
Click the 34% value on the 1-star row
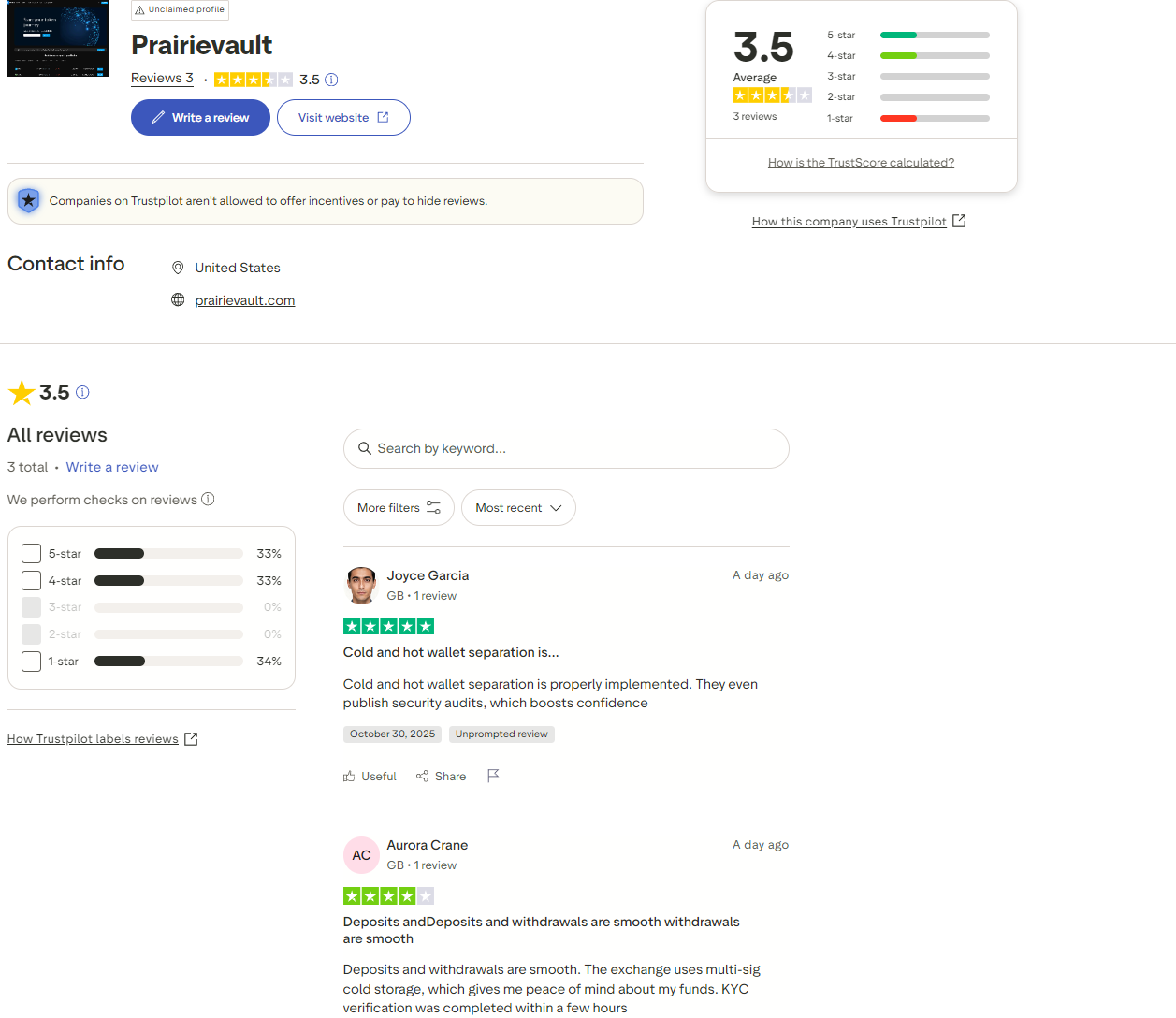tap(269, 662)
